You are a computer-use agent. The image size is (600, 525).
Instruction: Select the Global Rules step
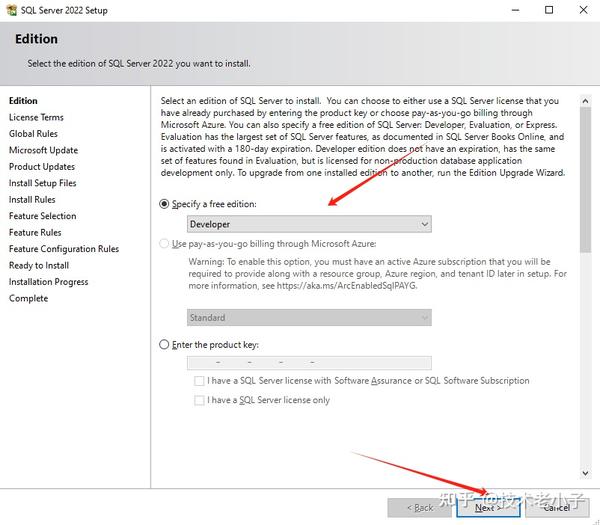(x=33, y=134)
